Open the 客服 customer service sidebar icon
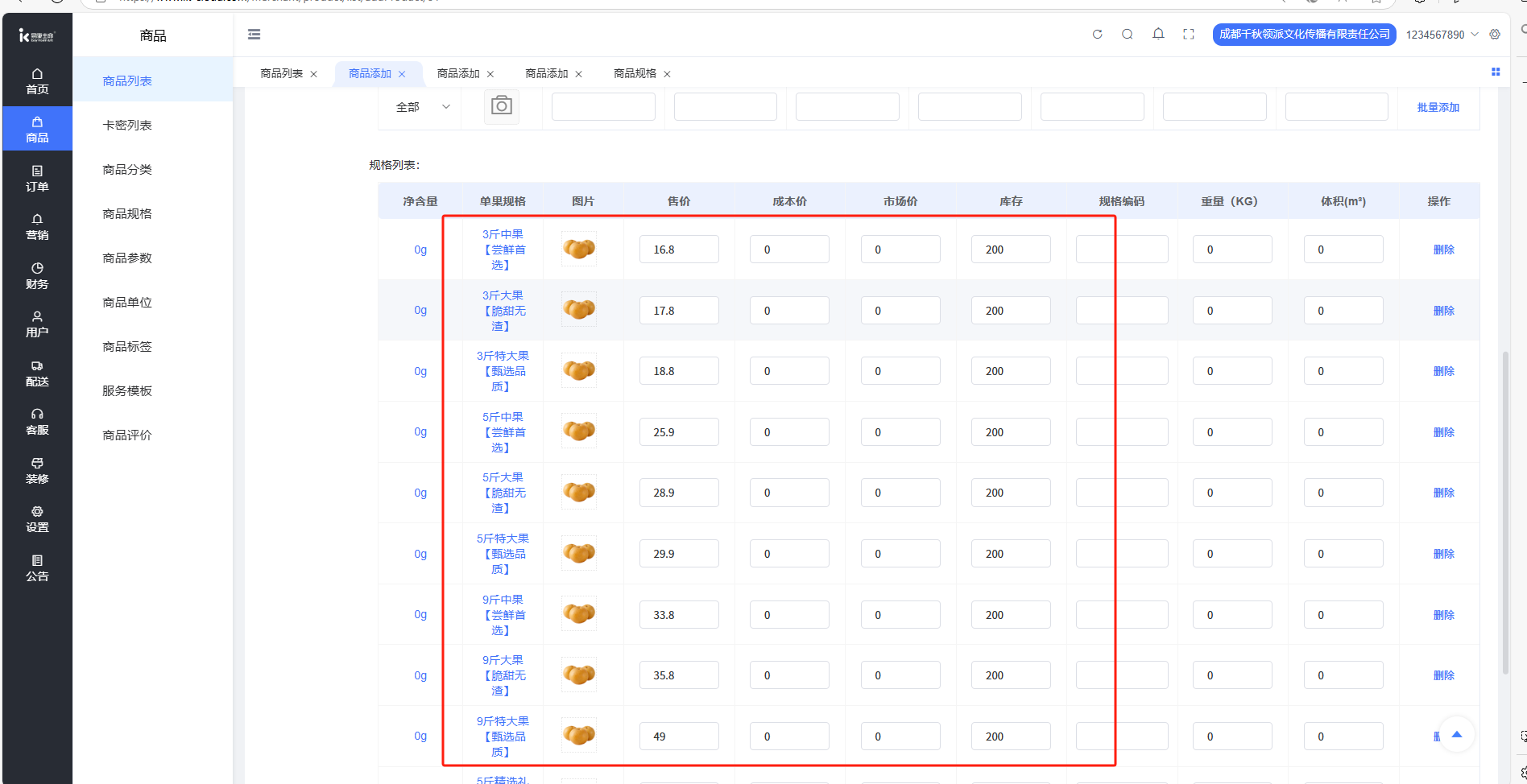 point(37,422)
